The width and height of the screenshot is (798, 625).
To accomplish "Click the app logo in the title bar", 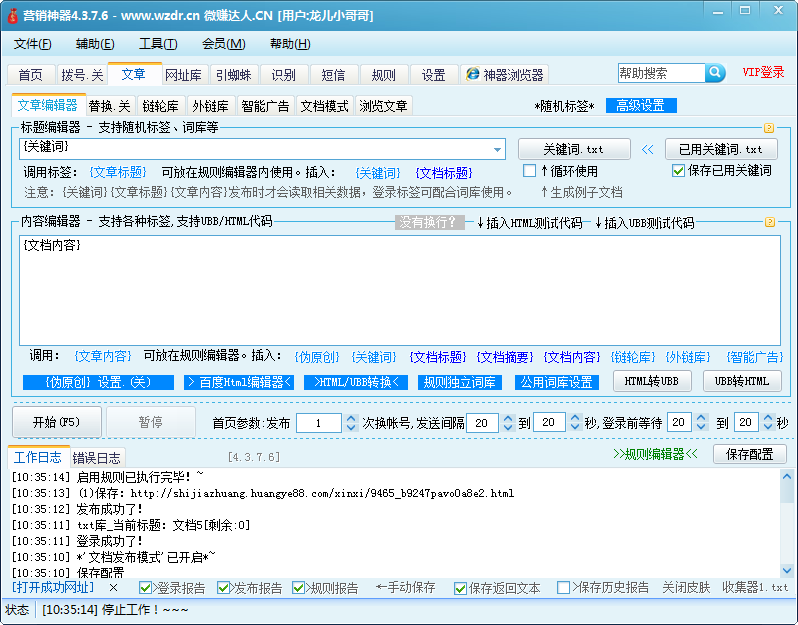I will pyautogui.click(x=12, y=15).
